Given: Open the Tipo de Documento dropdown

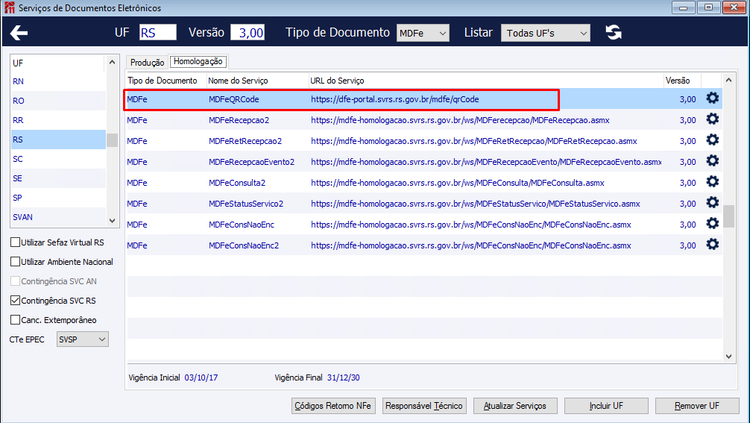Looking at the screenshot, I should coord(423,33).
